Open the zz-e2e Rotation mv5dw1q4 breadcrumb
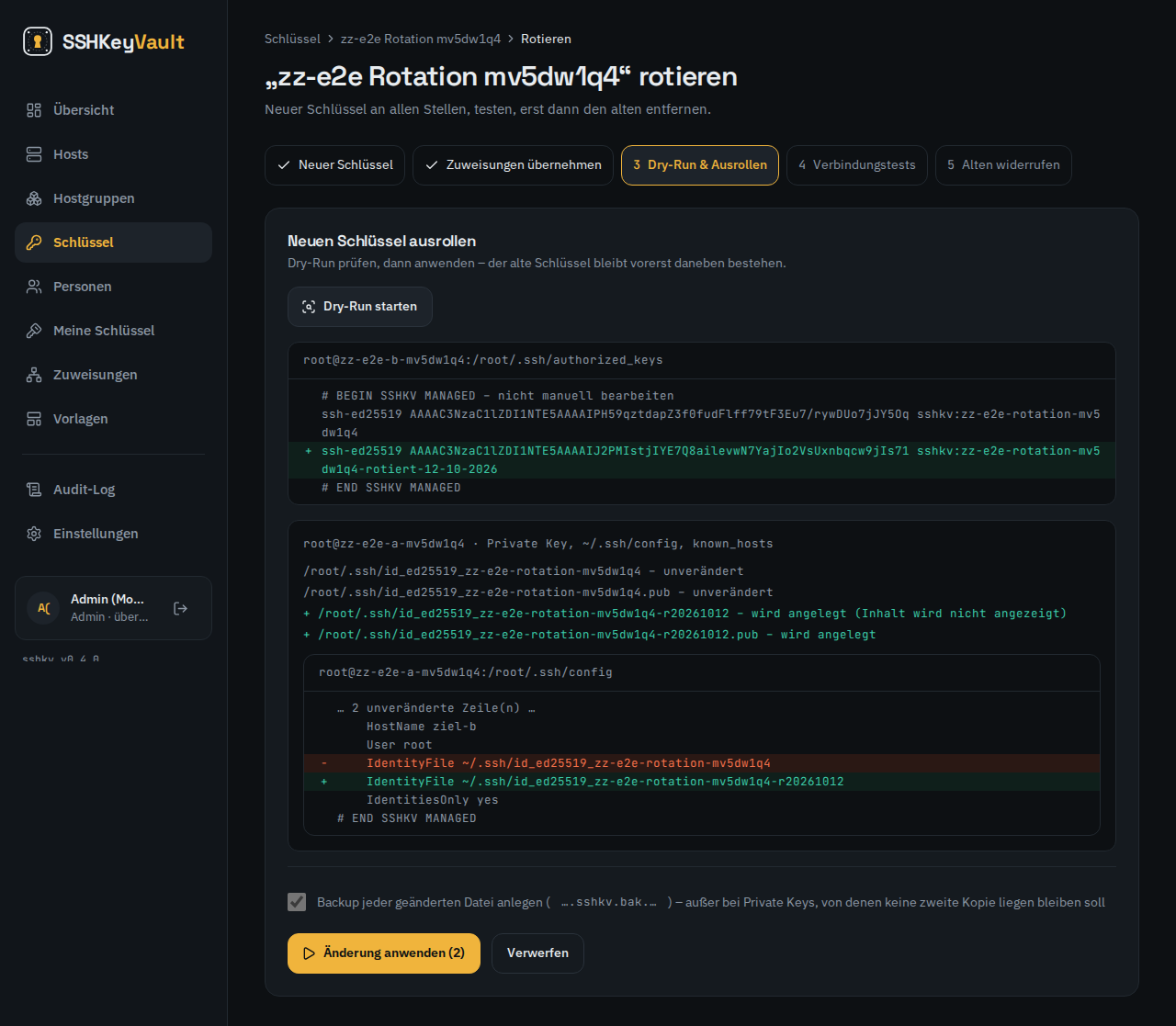The image size is (1176, 1026). click(x=421, y=39)
